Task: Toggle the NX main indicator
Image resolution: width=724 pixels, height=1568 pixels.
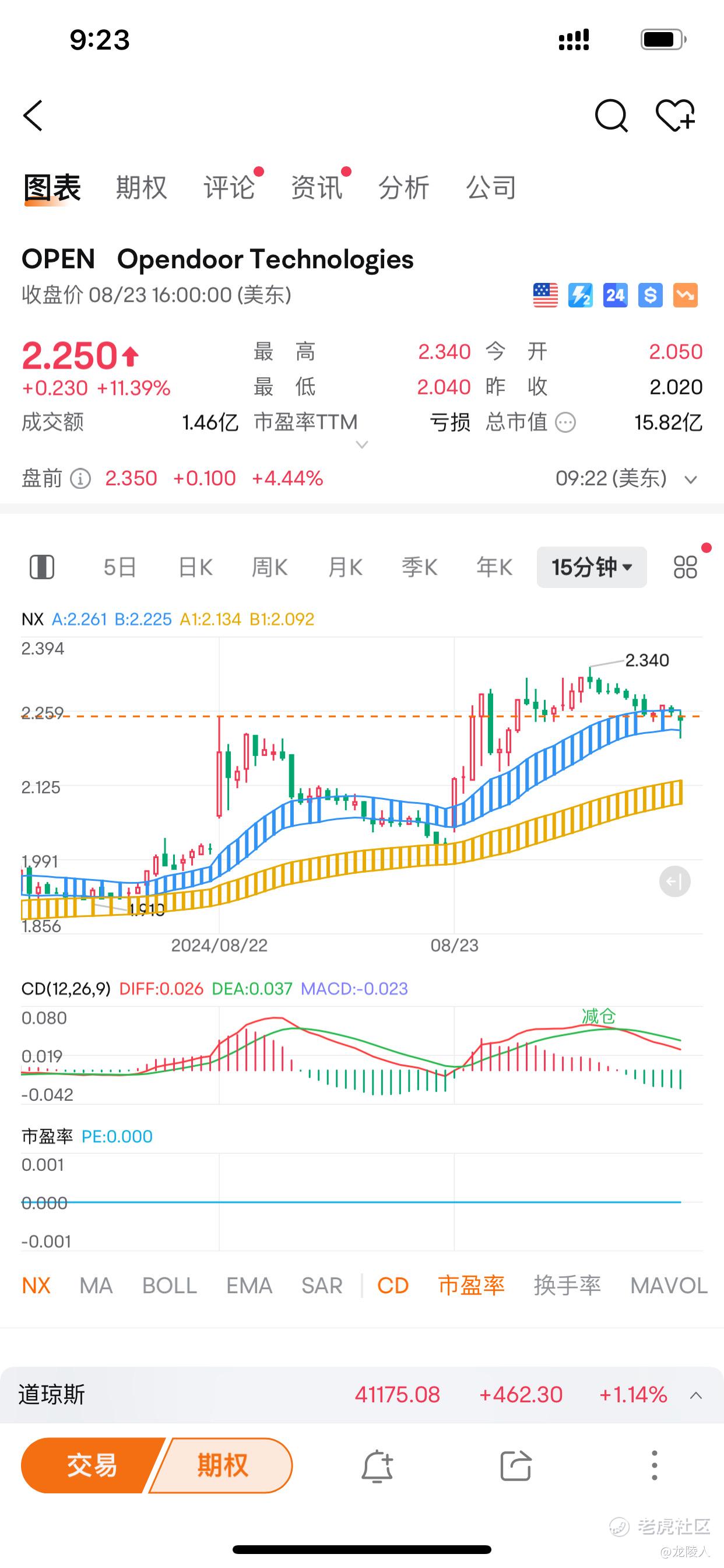Action: point(36,1286)
